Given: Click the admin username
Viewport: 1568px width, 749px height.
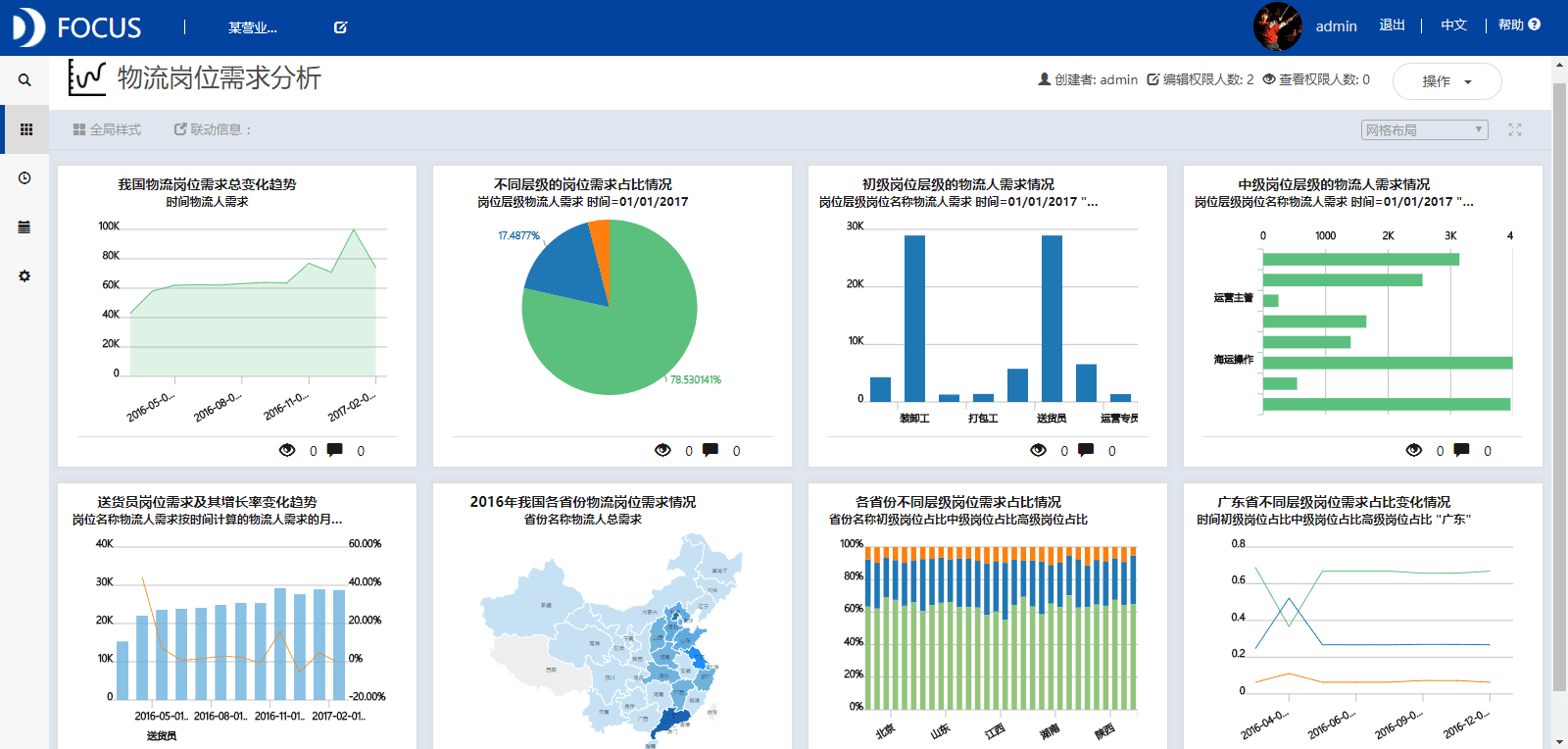Looking at the screenshot, I should click(1336, 26).
